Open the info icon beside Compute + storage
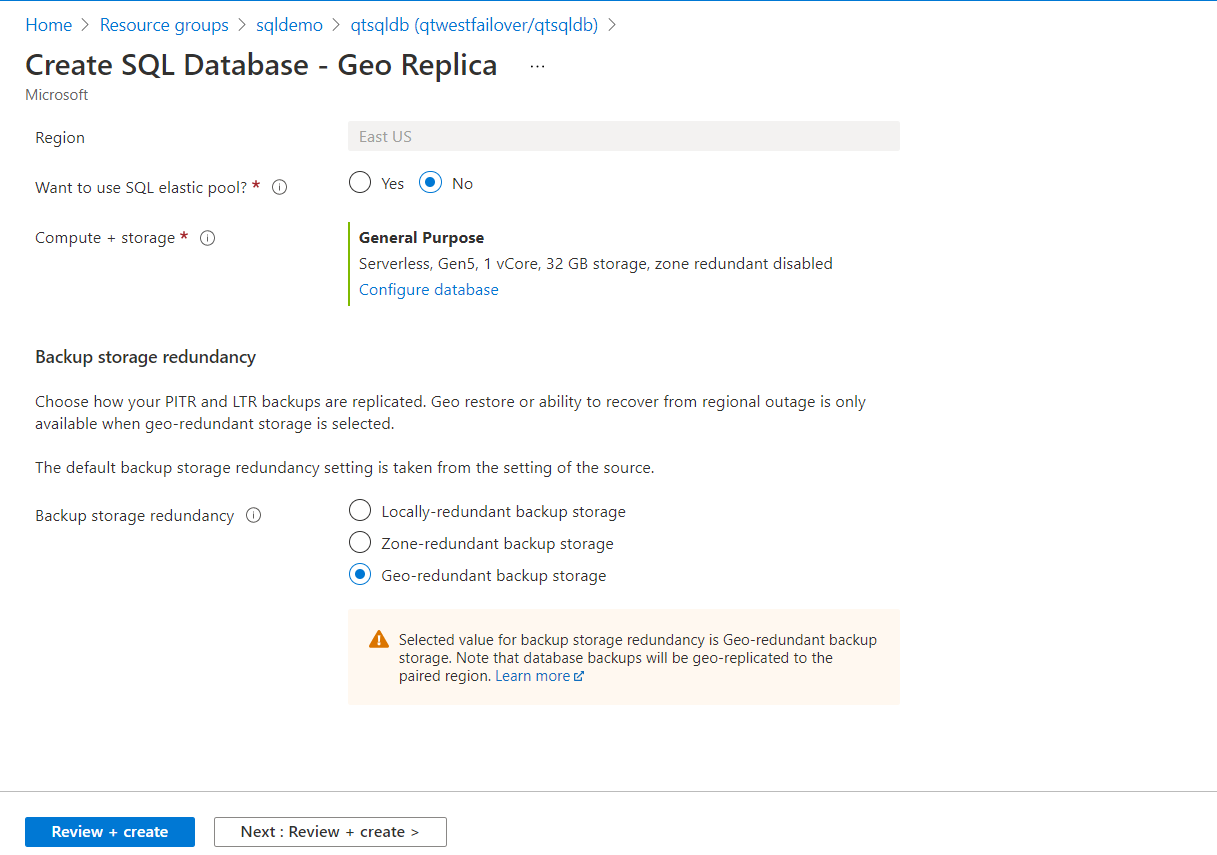 (x=208, y=238)
